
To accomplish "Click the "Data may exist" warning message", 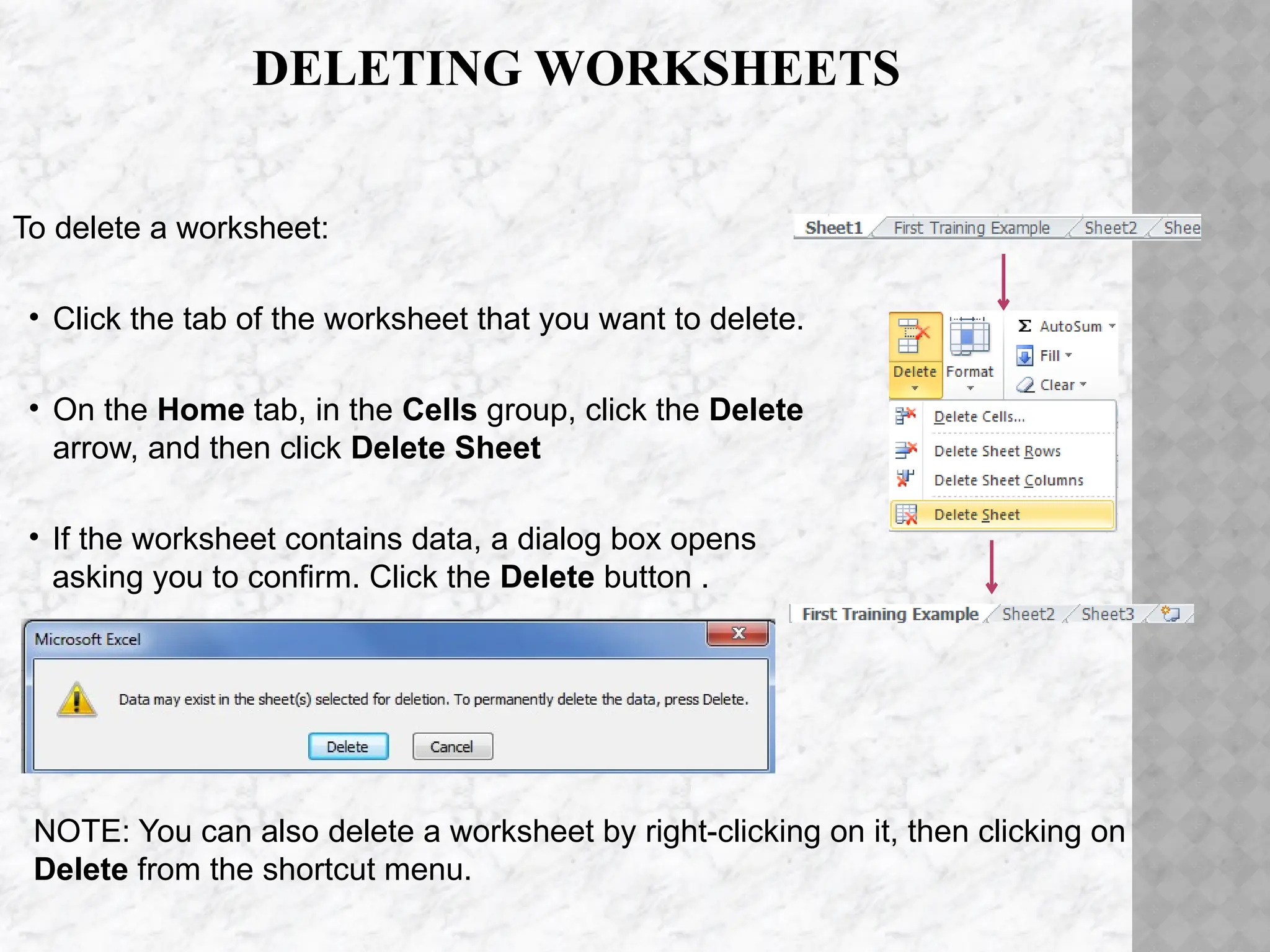I will coord(433,700).
